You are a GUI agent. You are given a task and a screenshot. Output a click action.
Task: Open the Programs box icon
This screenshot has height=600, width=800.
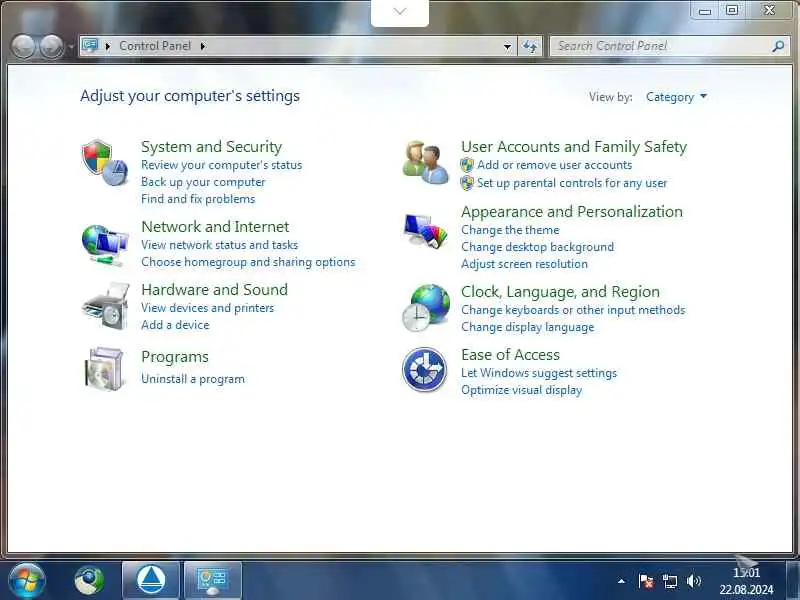pos(105,369)
